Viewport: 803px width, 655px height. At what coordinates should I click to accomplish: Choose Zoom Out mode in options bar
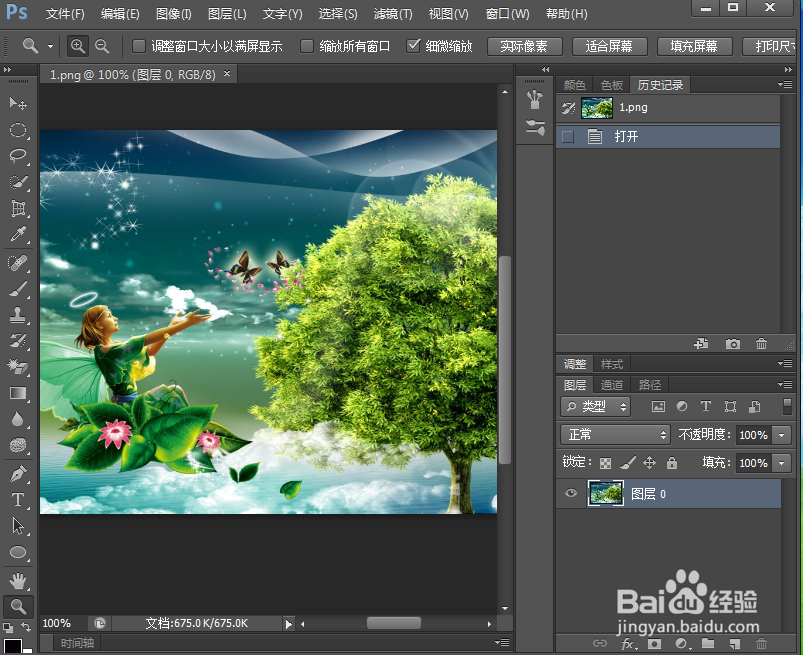click(x=102, y=46)
